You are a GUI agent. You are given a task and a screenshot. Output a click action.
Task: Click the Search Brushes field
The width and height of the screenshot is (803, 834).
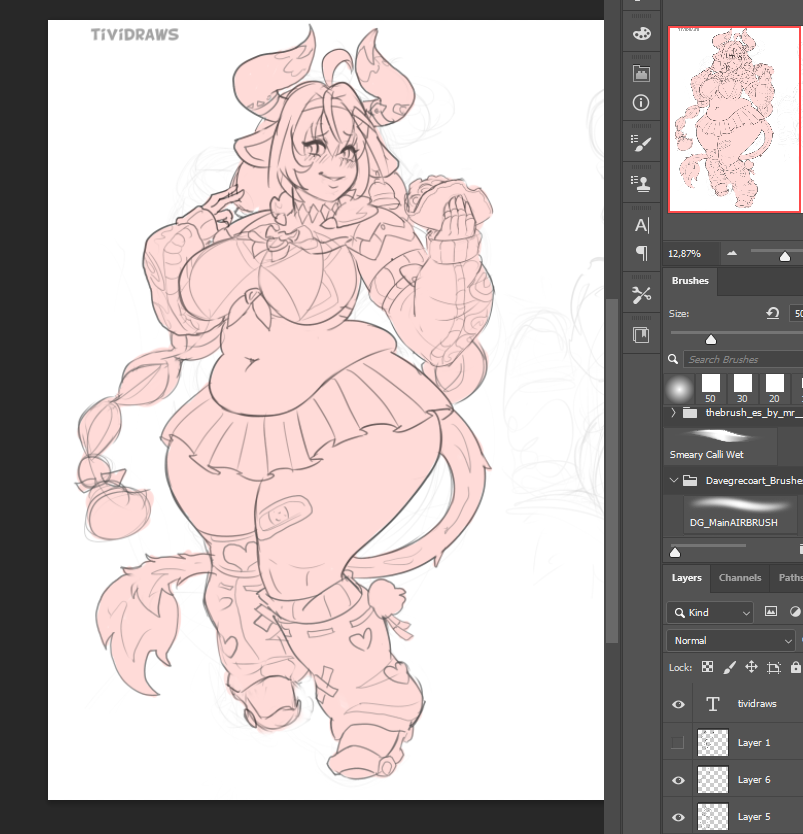click(x=740, y=359)
